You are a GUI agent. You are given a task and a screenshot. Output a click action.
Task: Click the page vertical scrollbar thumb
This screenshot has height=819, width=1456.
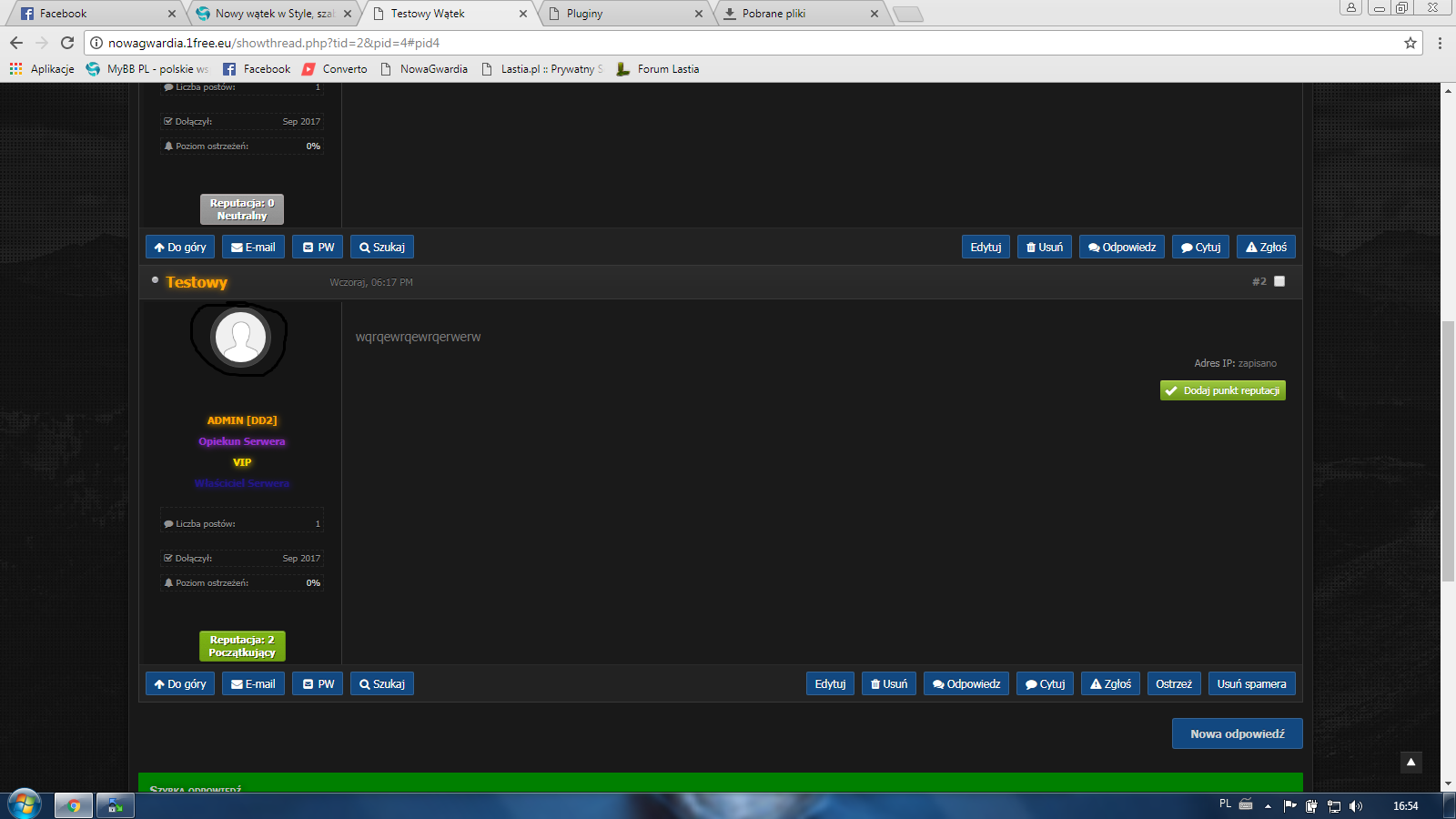(x=1448, y=451)
